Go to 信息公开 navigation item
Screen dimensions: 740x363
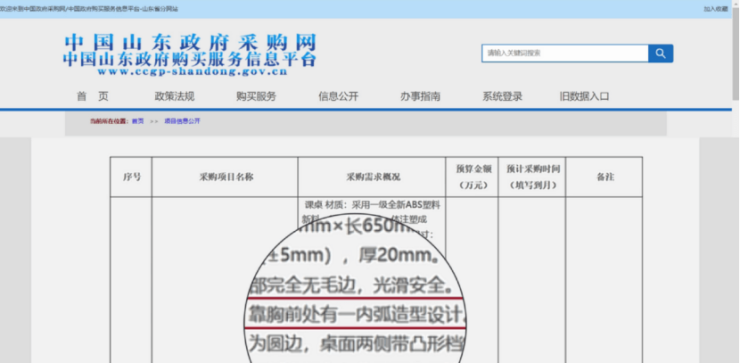pyautogui.click(x=338, y=97)
